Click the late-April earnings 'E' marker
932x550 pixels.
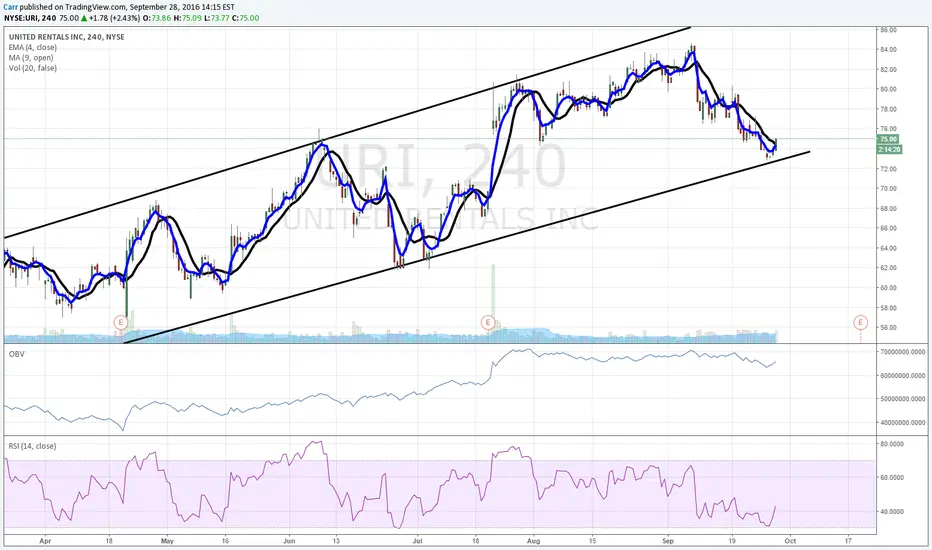point(121,322)
